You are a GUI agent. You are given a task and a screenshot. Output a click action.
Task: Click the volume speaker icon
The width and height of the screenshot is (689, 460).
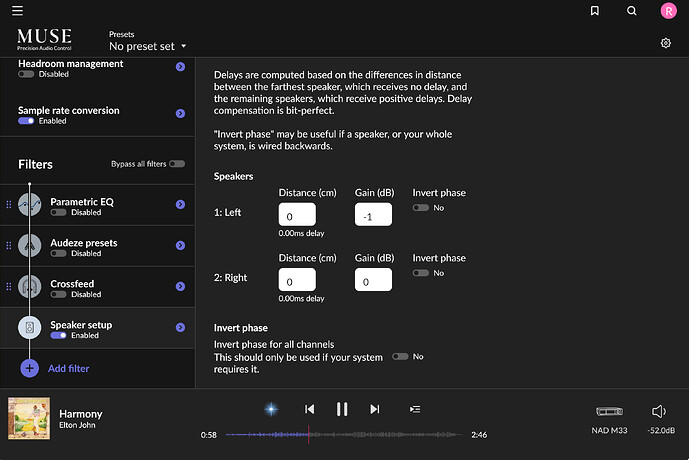(658, 411)
